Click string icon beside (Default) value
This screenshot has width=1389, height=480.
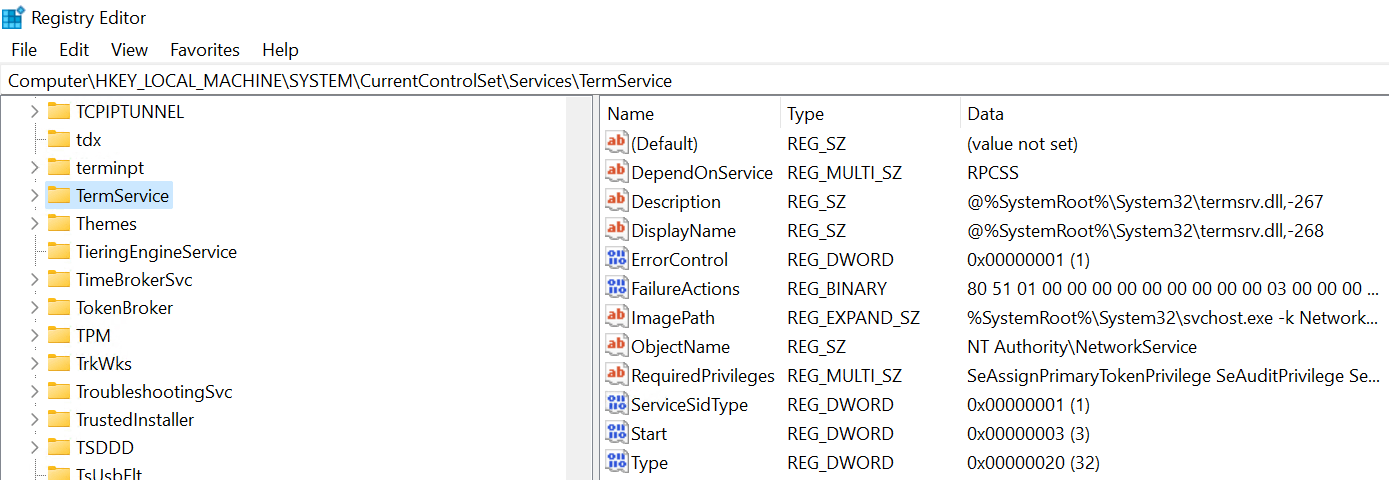click(x=617, y=143)
